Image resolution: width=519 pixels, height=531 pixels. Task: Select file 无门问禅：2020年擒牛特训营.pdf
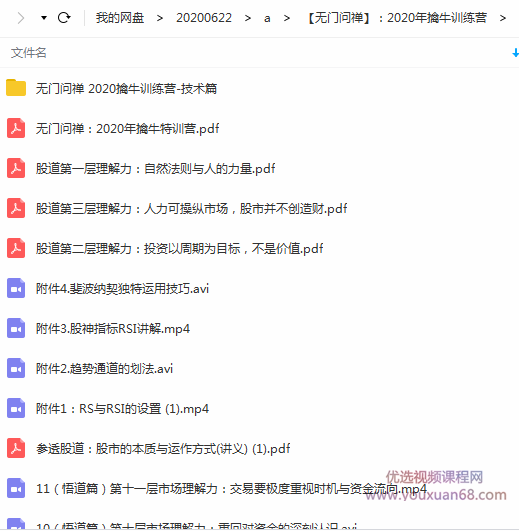127,129
